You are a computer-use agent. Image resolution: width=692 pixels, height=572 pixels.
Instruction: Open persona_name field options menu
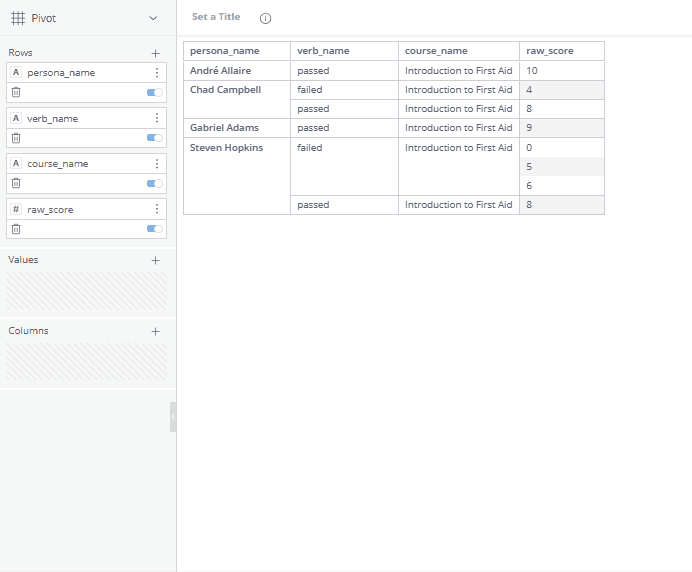(x=157, y=73)
